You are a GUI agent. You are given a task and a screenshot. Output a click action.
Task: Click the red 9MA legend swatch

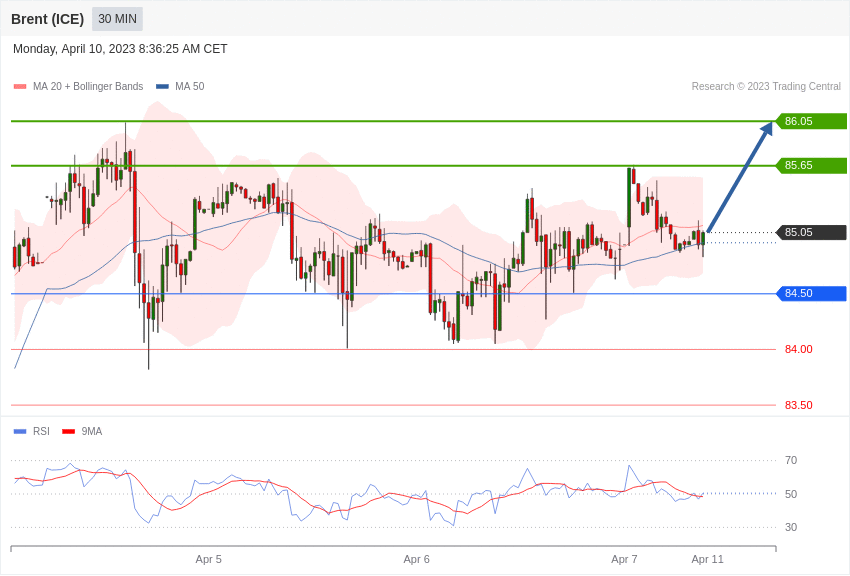coord(69,432)
